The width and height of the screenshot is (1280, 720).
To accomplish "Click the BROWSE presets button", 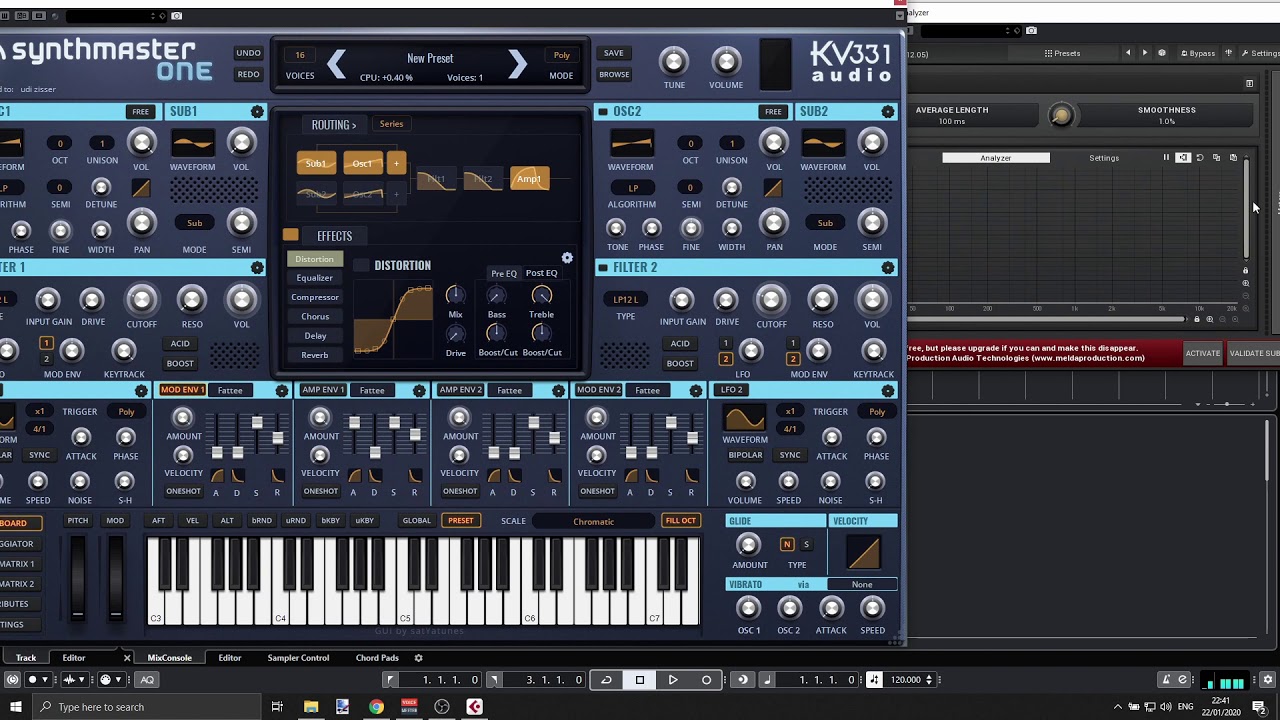I will pyautogui.click(x=614, y=74).
